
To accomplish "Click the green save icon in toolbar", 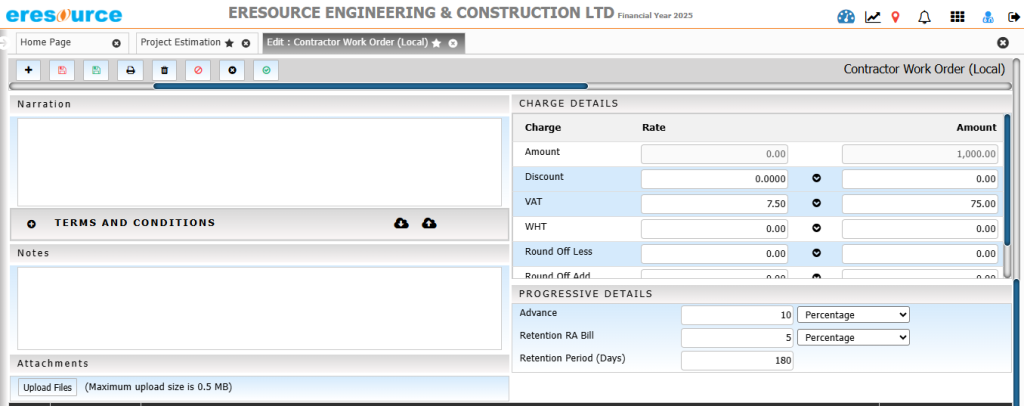I will (96, 70).
